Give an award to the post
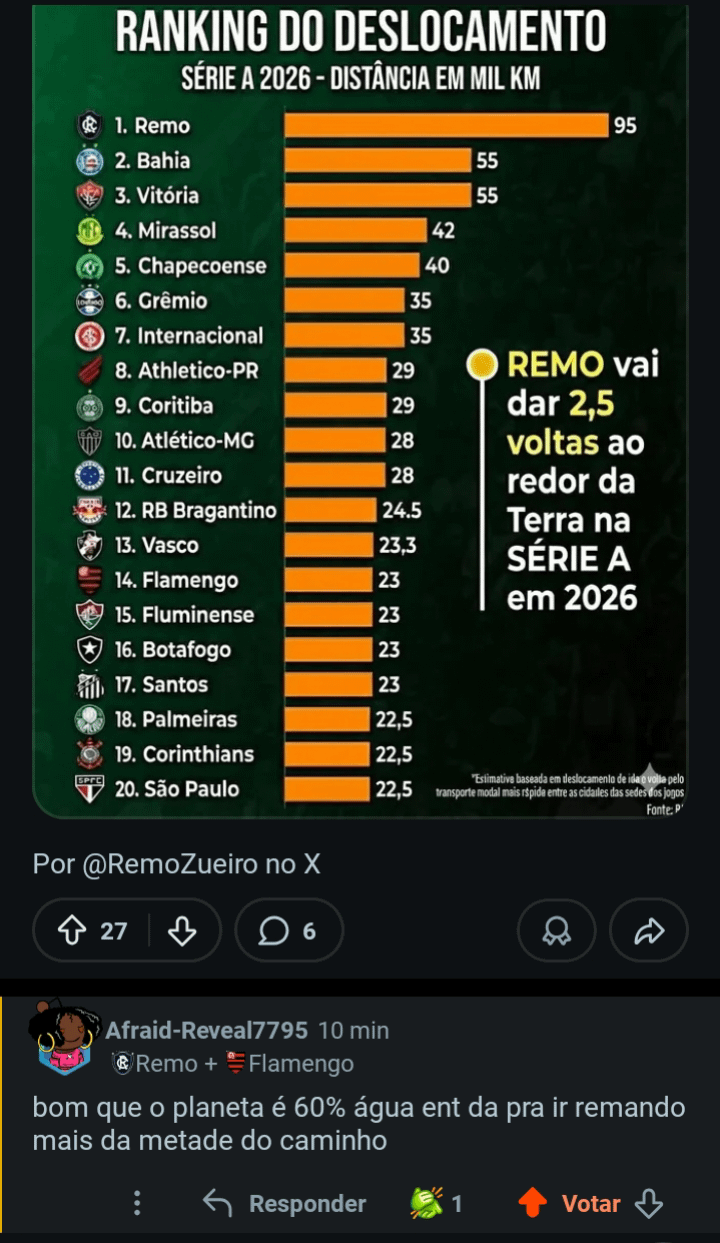The width and height of the screenshot is (720, 1243). tap(556, 931)
